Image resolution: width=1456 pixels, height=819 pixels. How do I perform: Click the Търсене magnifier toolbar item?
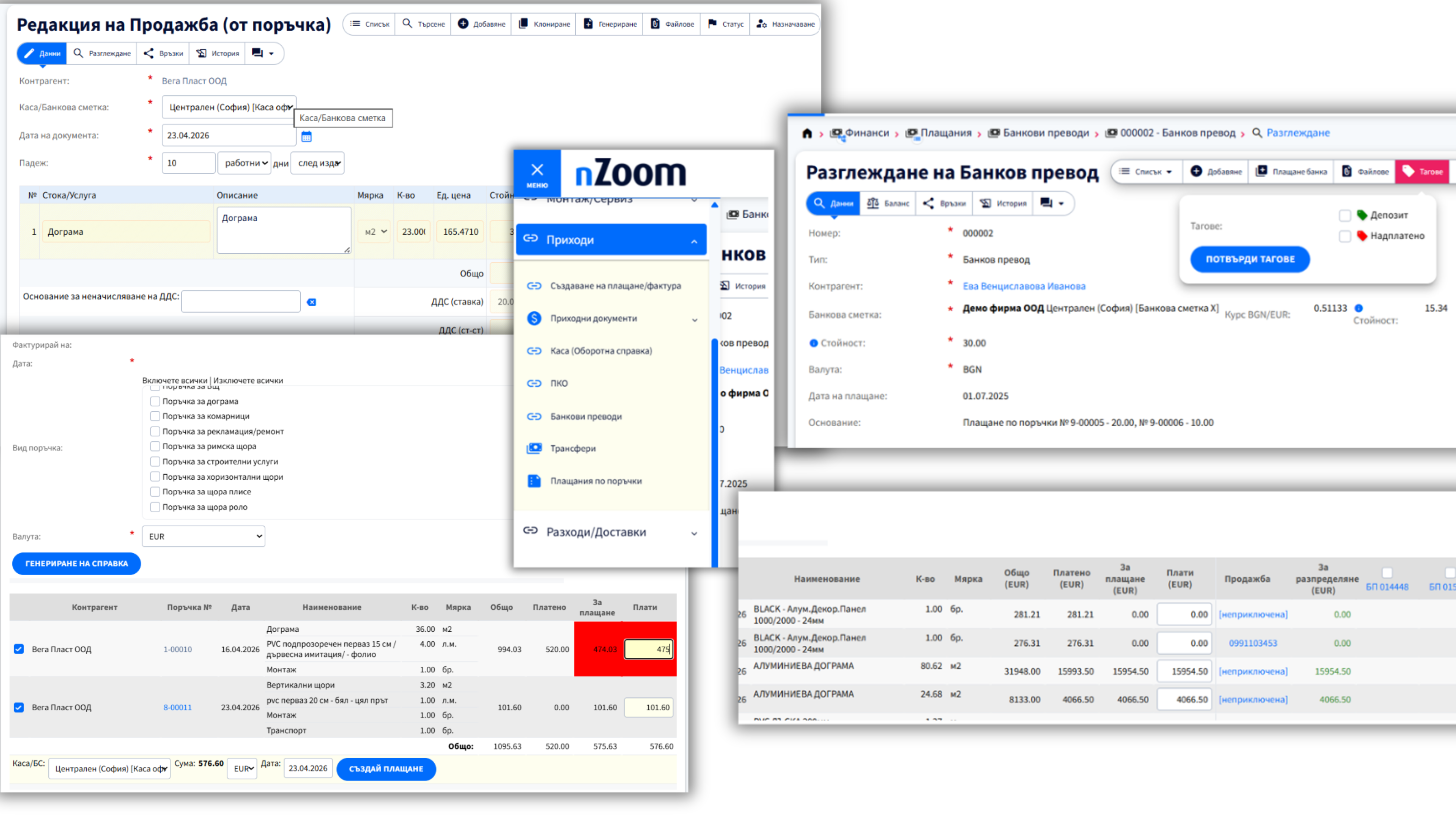(x=423, y=24)
